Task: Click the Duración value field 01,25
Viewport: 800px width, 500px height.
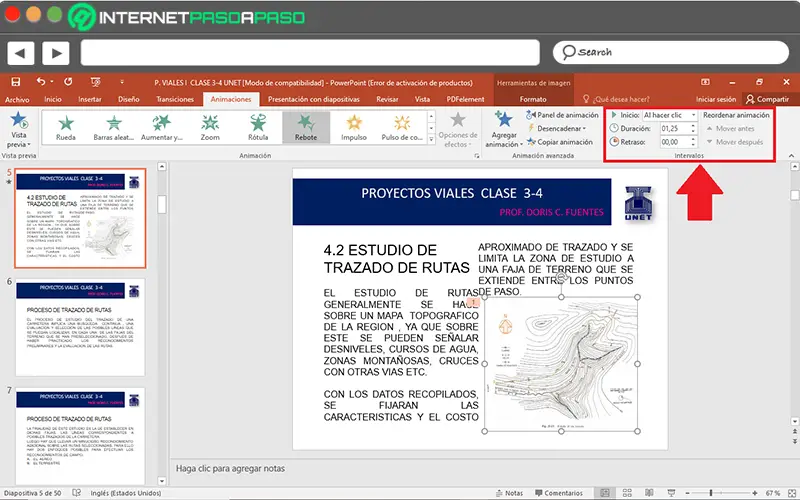Action: click(674, 129)
